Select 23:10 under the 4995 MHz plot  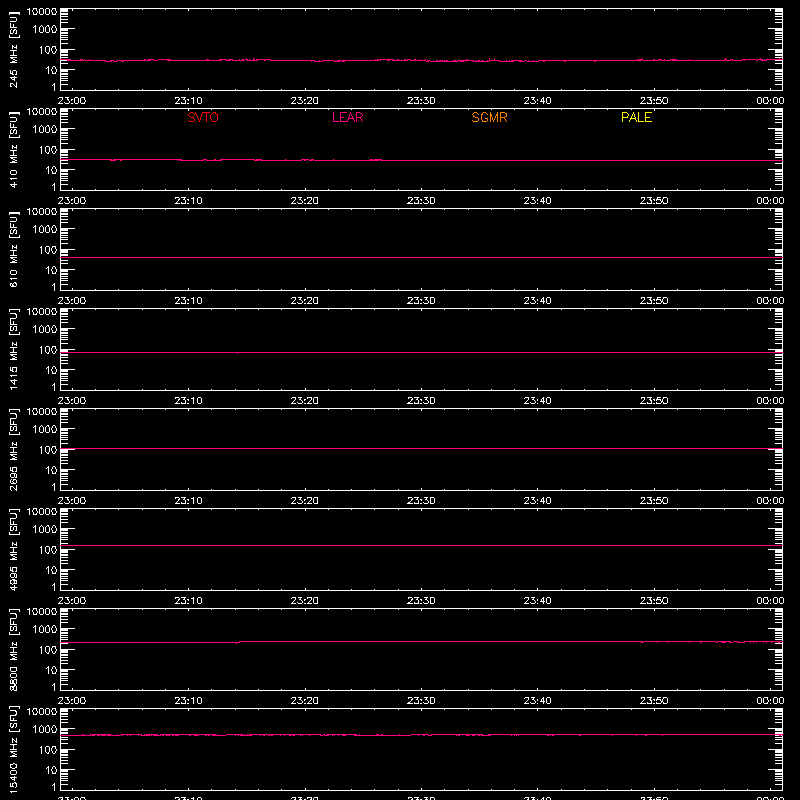pyautogui.click(x=188, y=601)
